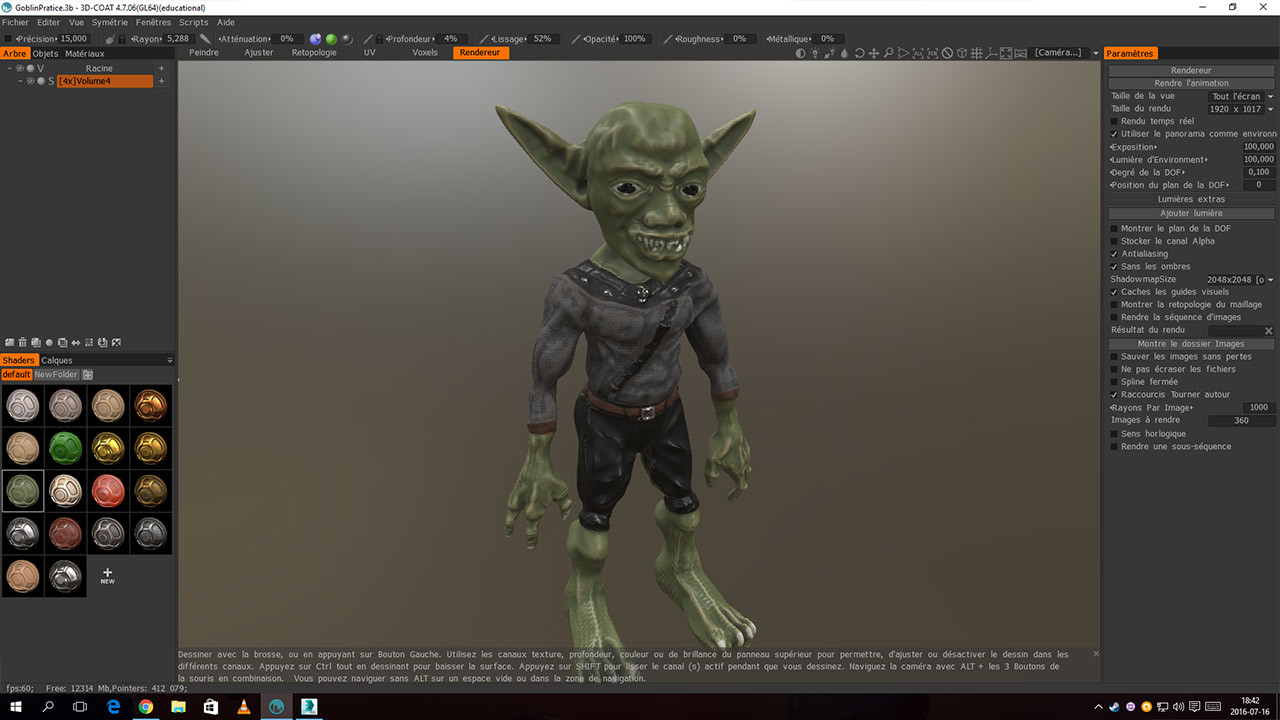Open the NewFolder shader folder

[x=56, y=375]
